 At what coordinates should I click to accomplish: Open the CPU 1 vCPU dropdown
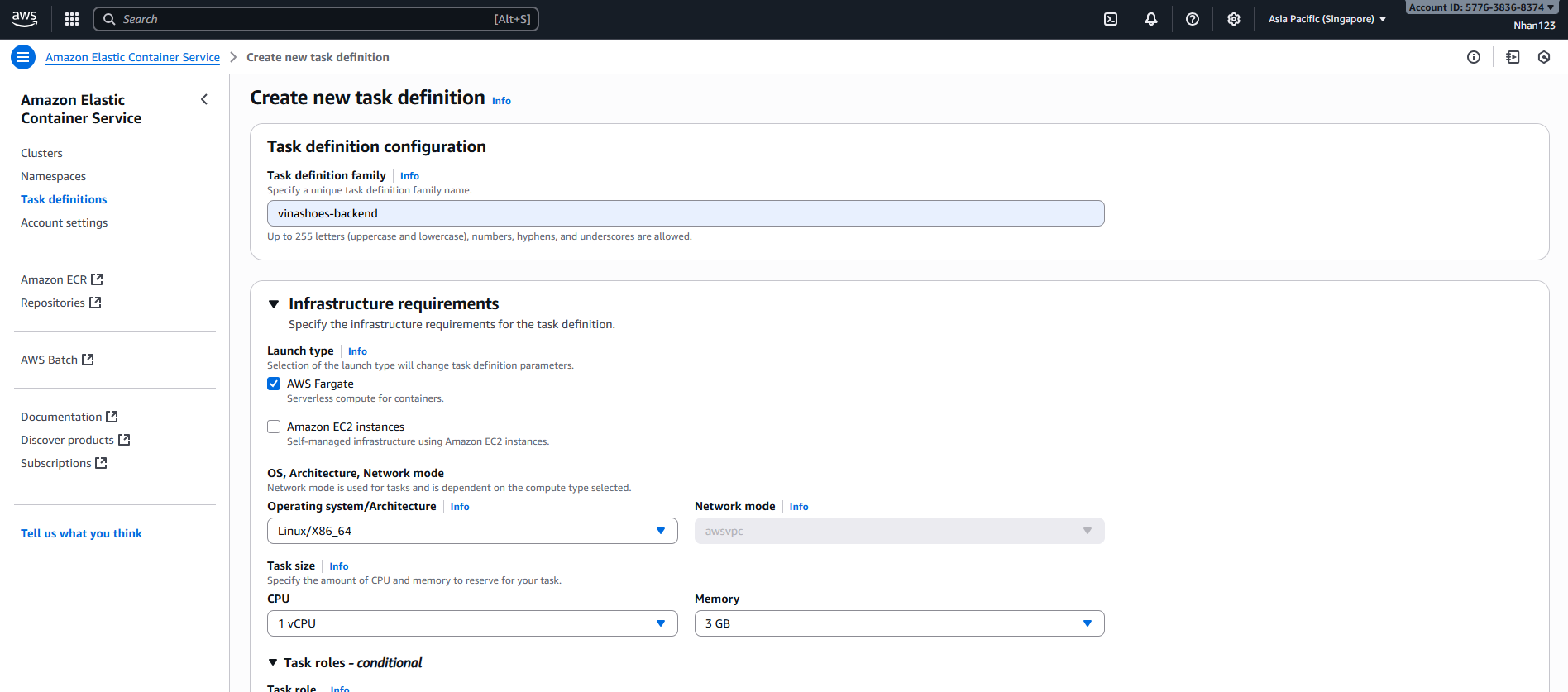click(x=472, y=623)
